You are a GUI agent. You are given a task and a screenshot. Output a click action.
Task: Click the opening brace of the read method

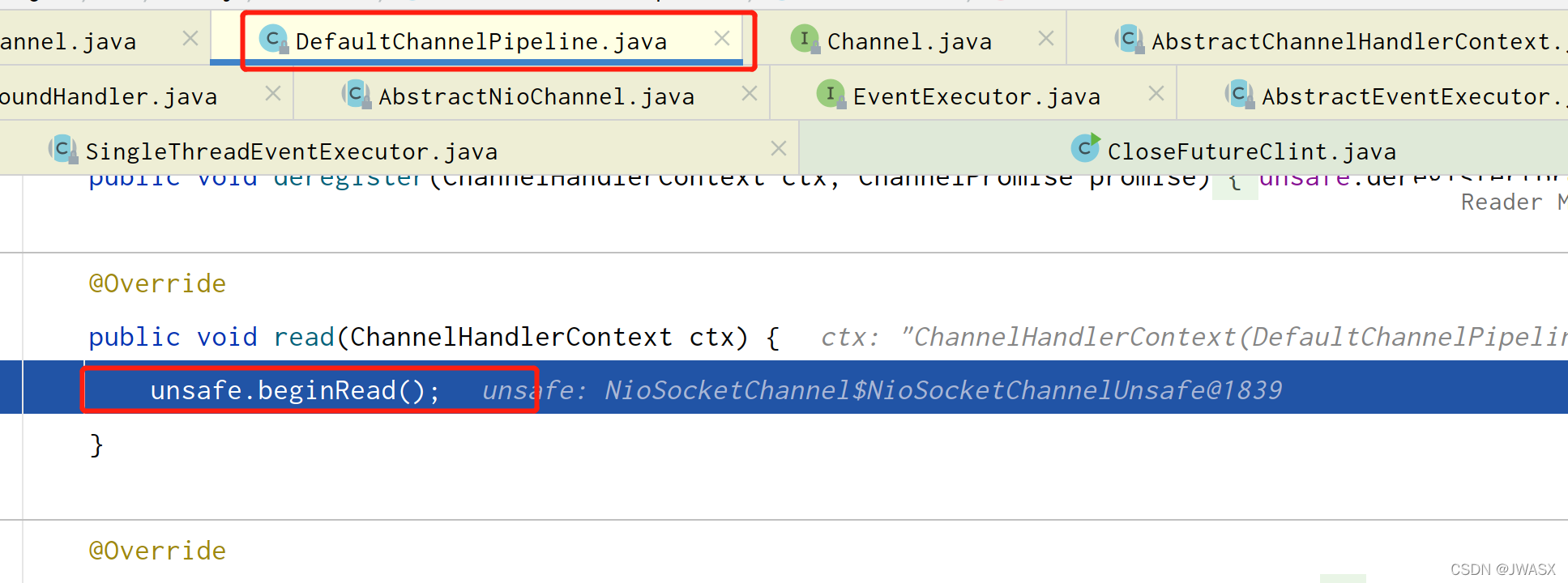(x=772, y=337)
